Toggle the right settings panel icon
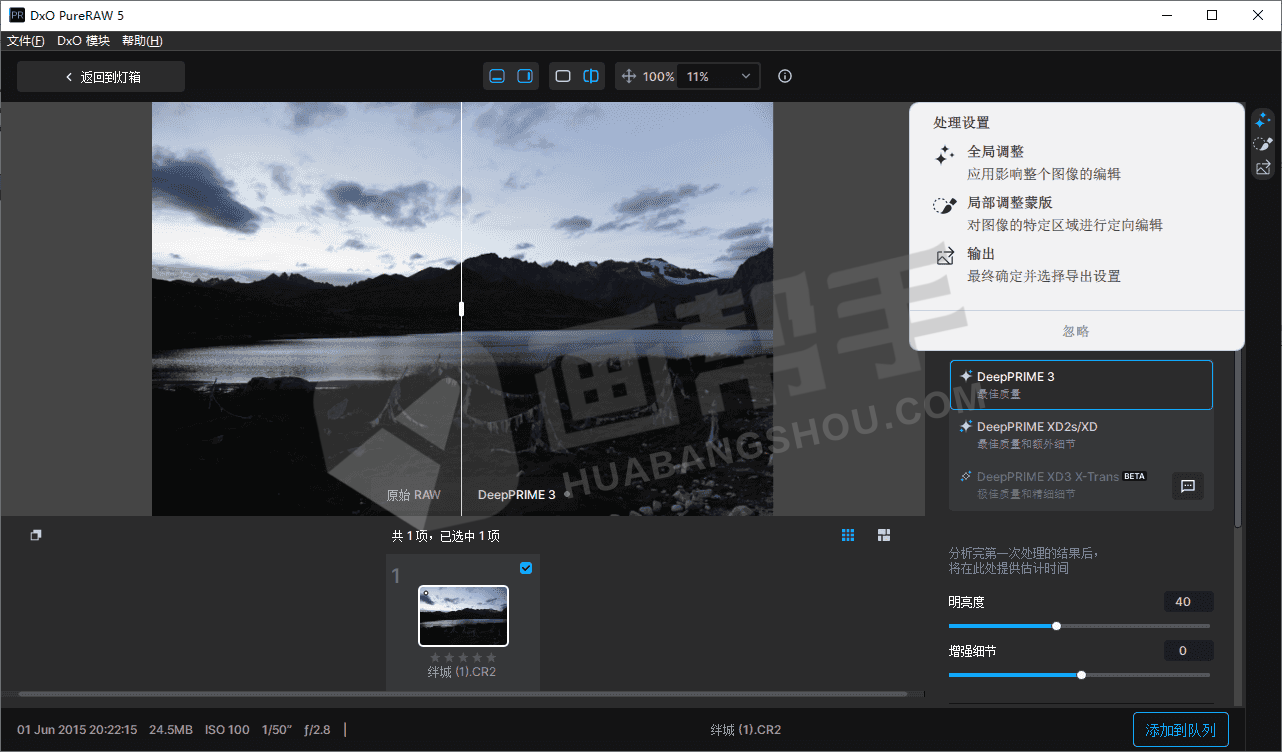This screenshot has width=1282, height=752. pos(525,76)
